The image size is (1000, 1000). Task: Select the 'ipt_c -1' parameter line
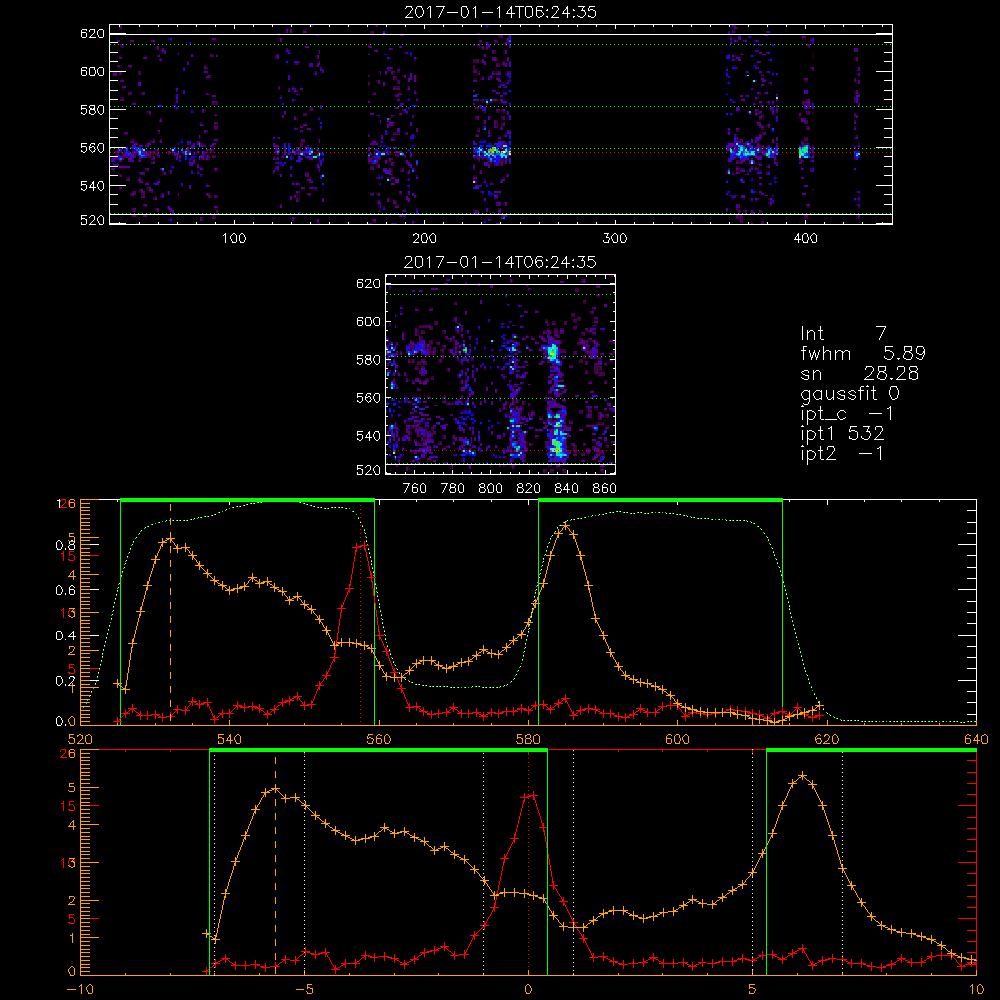coord(847,414)
